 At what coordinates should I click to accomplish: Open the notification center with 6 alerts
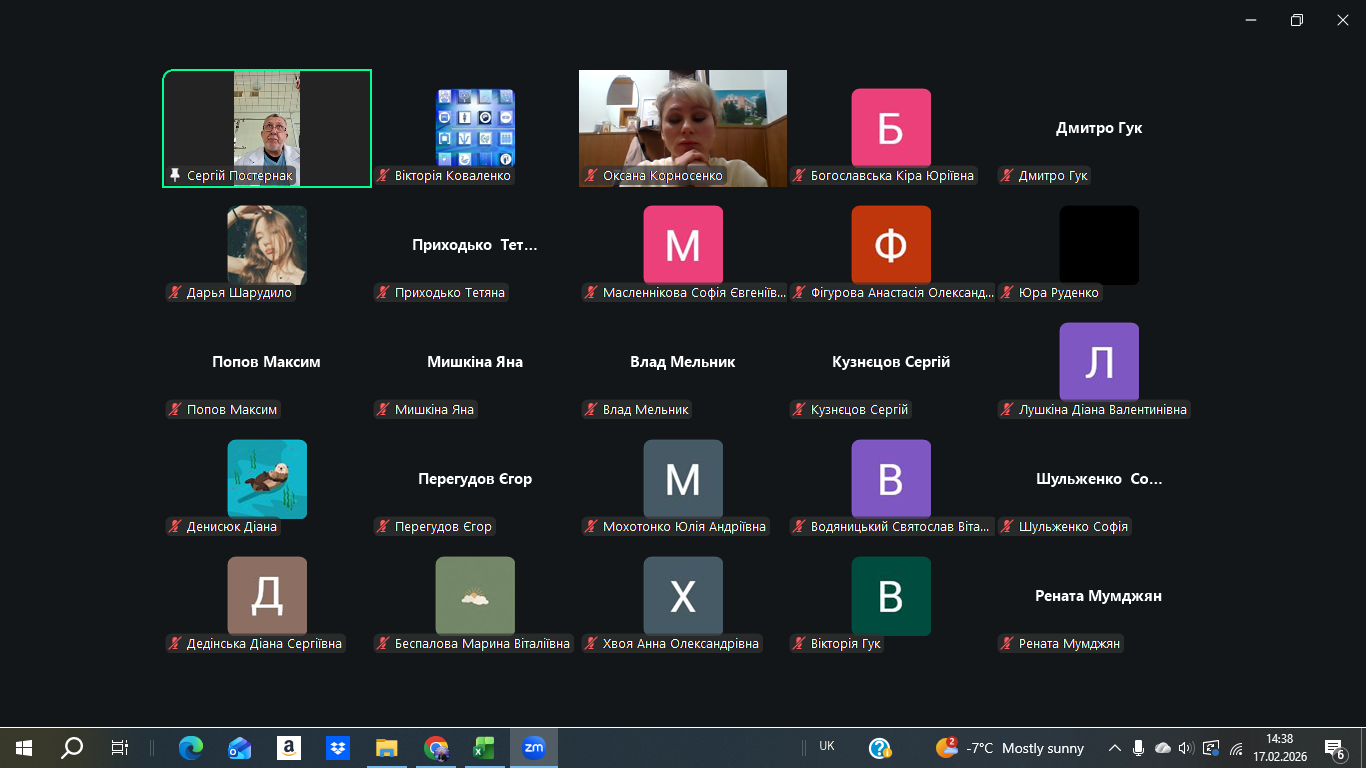pyautogui.click(x=1334, y=748)
